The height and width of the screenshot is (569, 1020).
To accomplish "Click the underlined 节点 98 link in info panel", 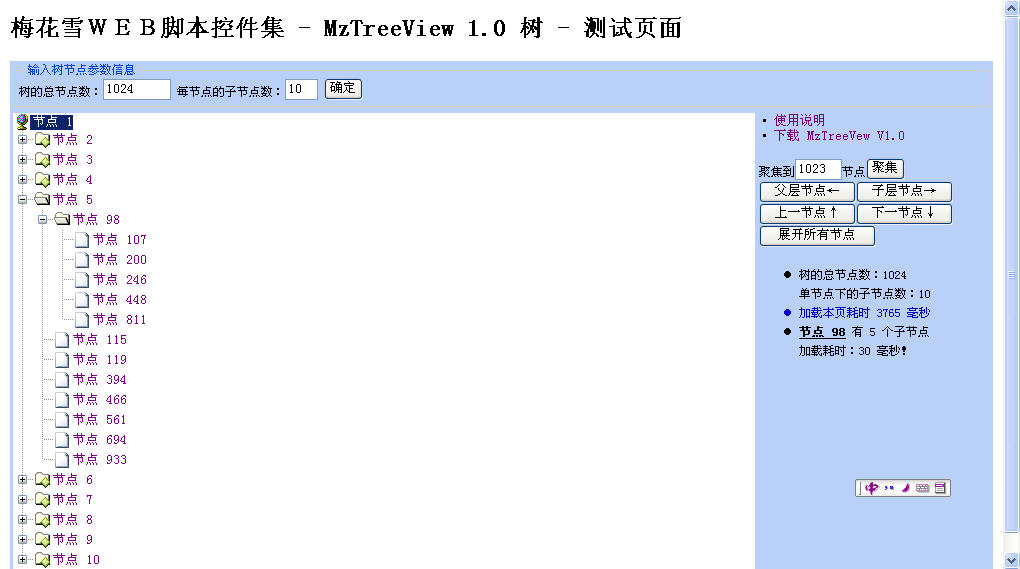I will click(x=822, y=332).
